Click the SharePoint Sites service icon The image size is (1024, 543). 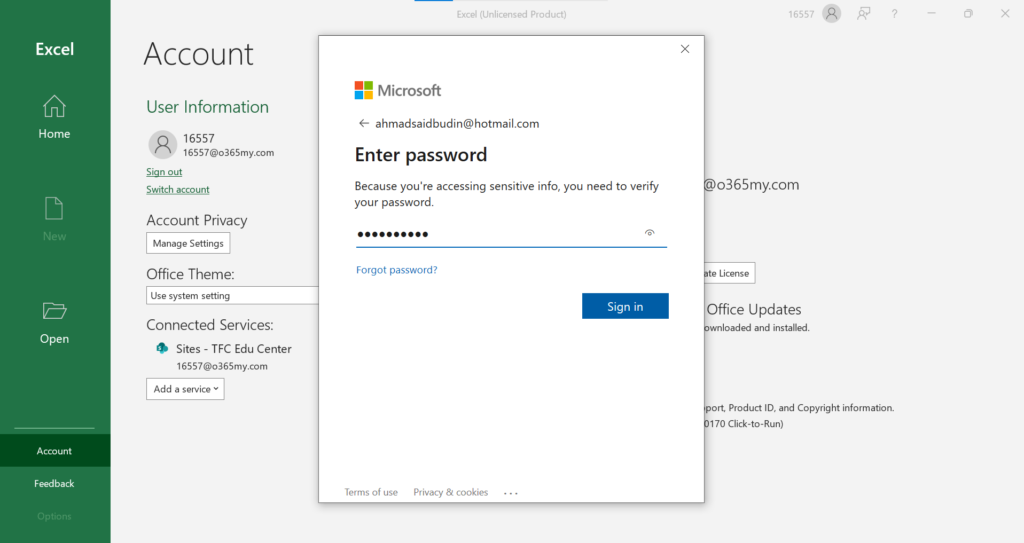[162, 348]
